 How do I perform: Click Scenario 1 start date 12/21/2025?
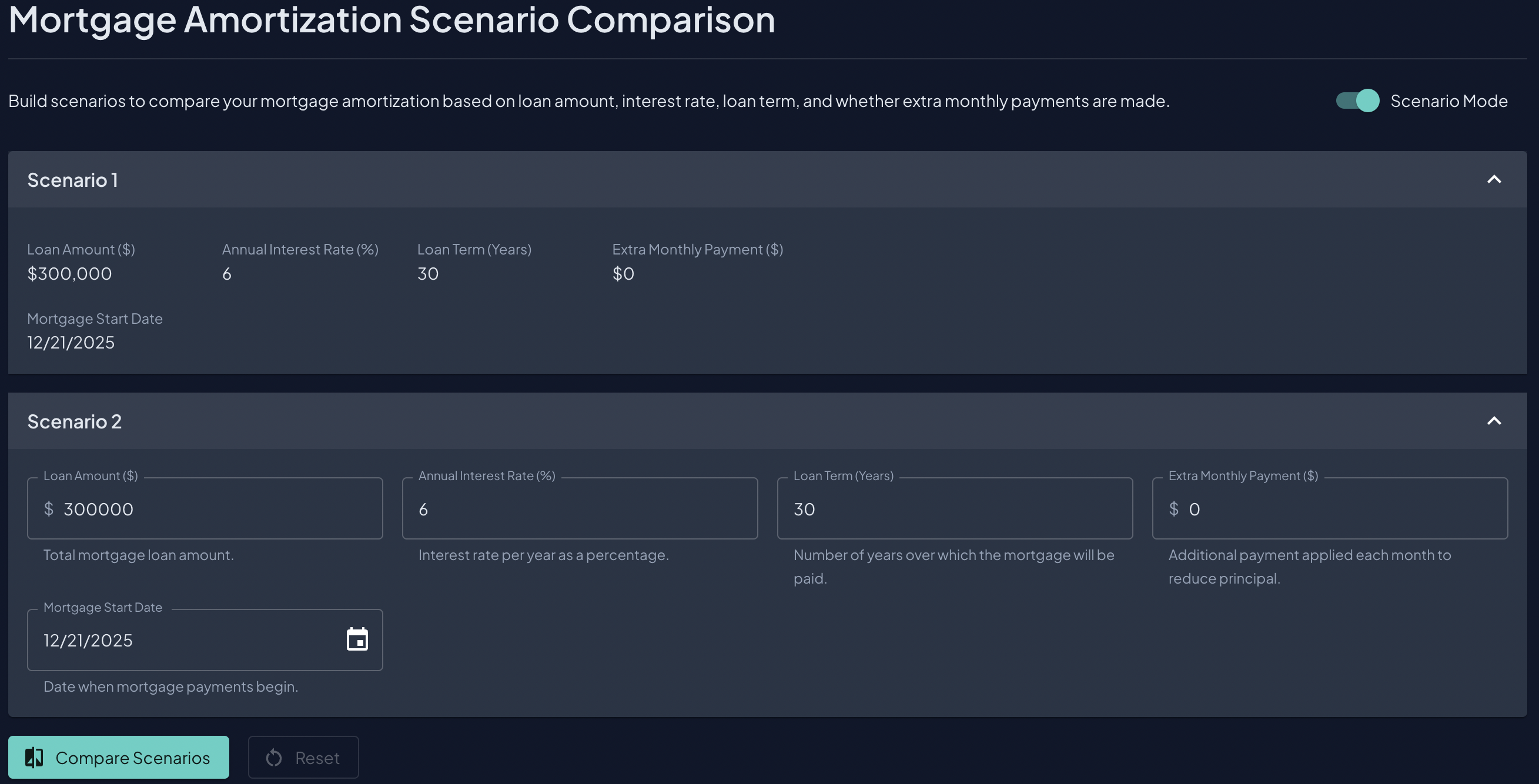pyautogui.click(x=71, y=342)
